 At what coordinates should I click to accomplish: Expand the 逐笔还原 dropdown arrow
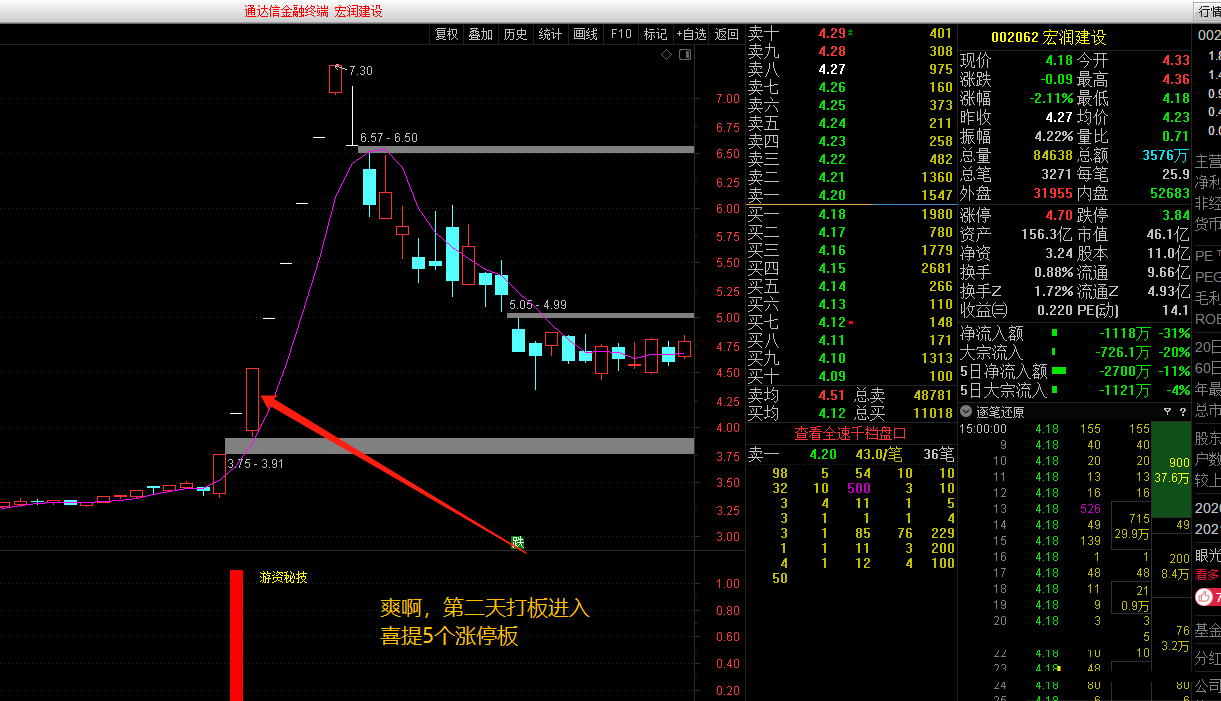[x=966, y=412]
